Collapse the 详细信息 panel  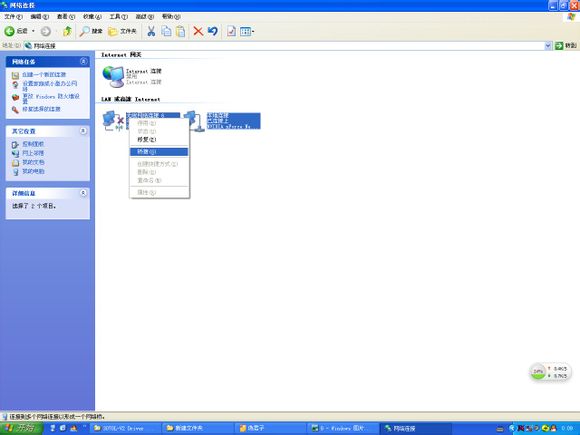(83, 193)
